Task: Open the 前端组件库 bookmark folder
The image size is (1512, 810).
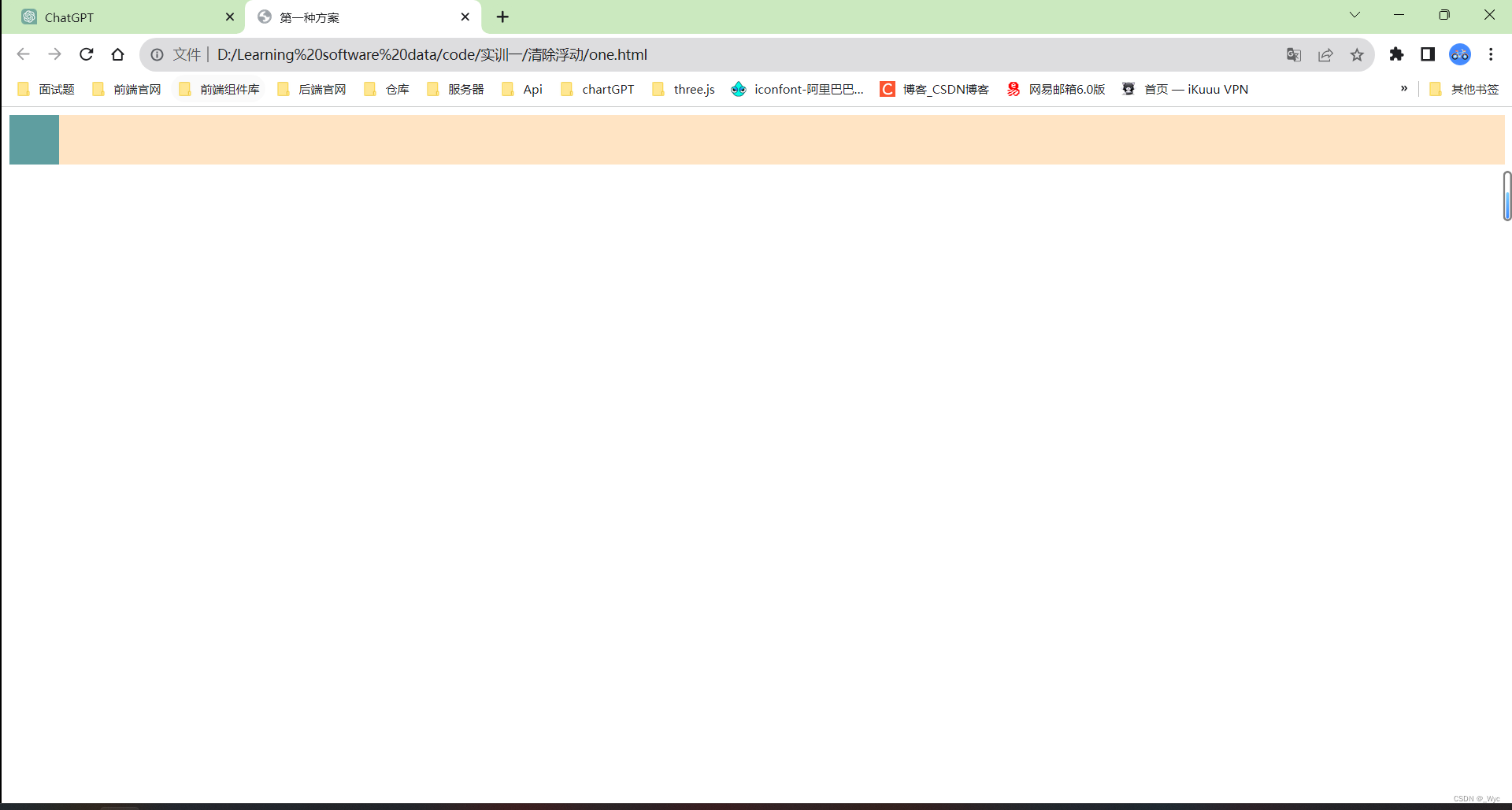Action: pyautogui.click(x=219, y=89)
